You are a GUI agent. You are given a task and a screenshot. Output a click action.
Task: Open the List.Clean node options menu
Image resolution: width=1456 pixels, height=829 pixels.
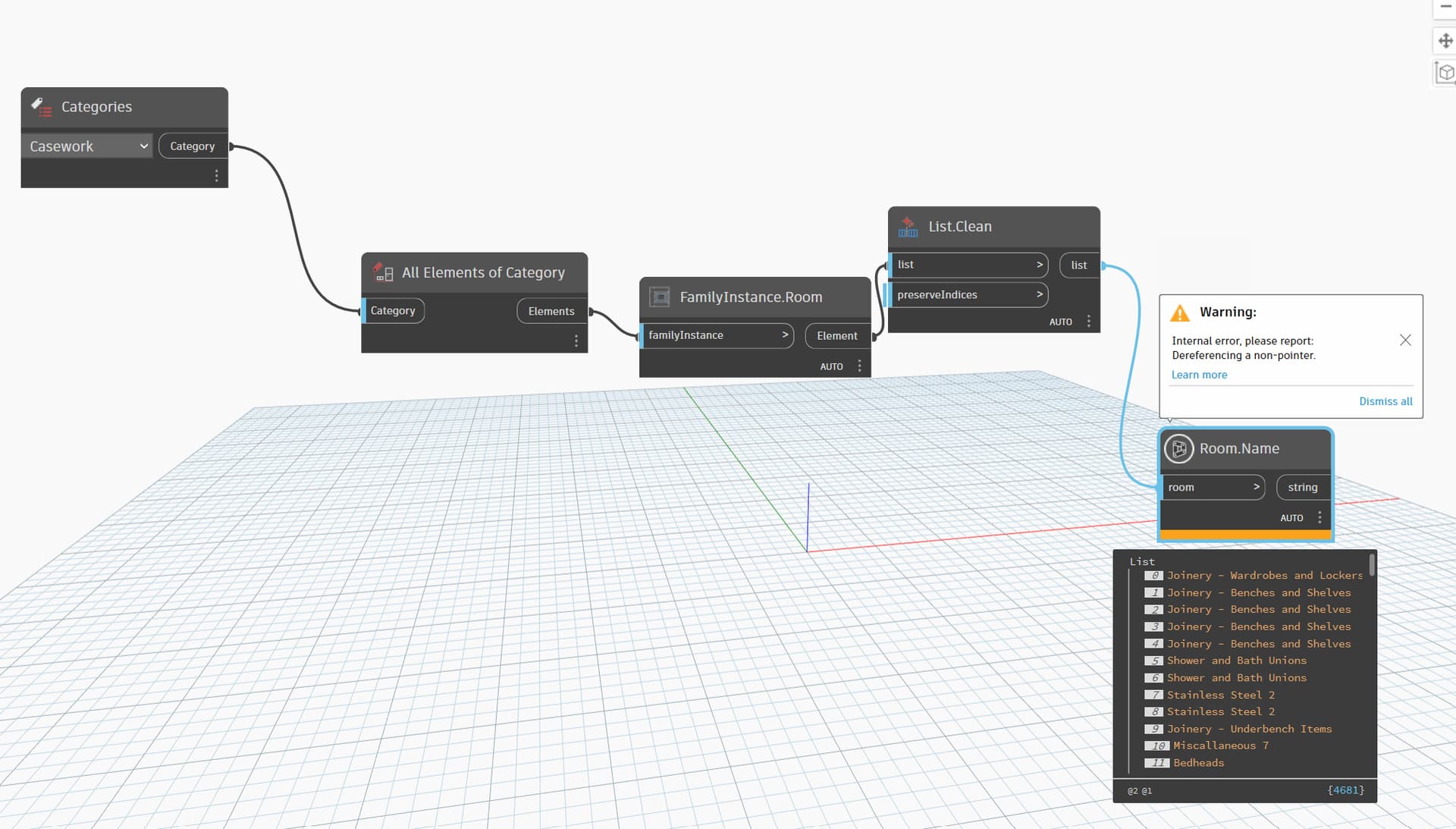point(1089,322)
